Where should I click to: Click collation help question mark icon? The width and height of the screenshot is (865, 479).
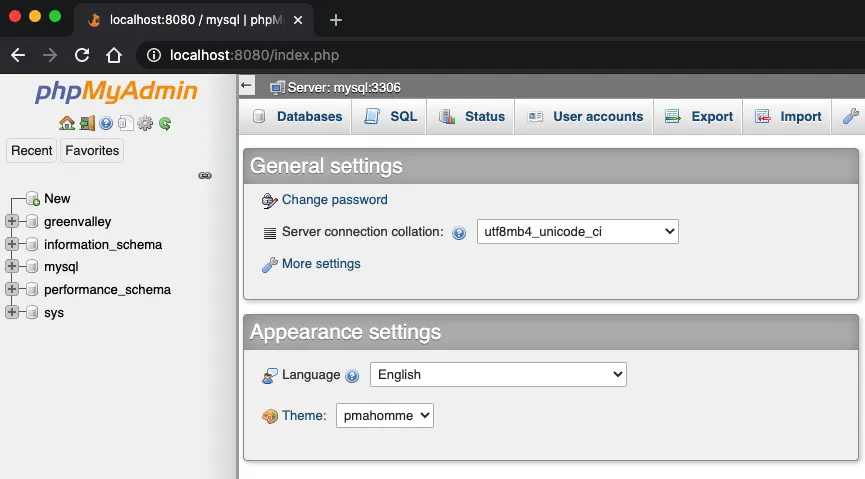459,233
